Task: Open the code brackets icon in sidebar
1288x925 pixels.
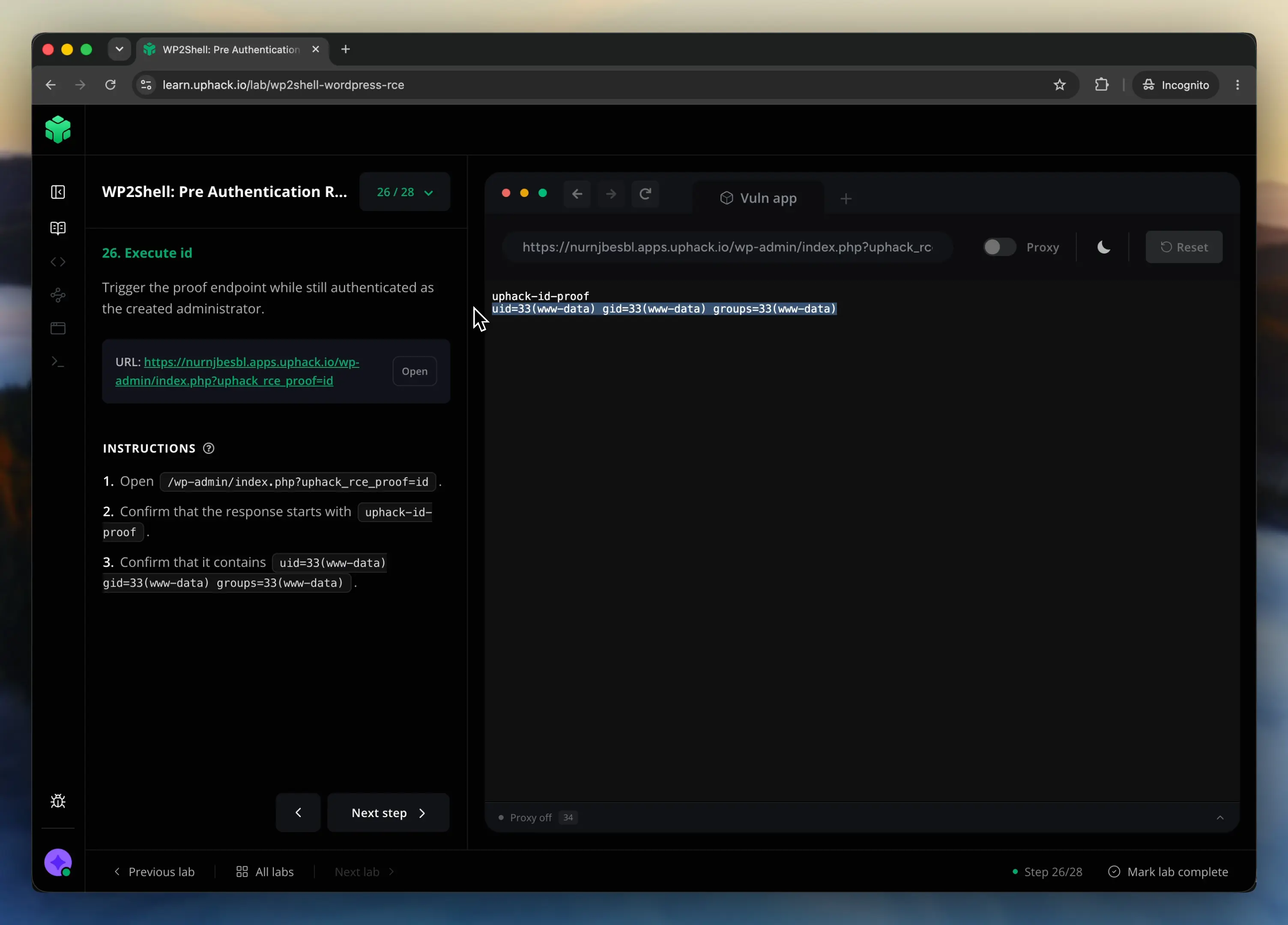Action: (x=58, y=262)
